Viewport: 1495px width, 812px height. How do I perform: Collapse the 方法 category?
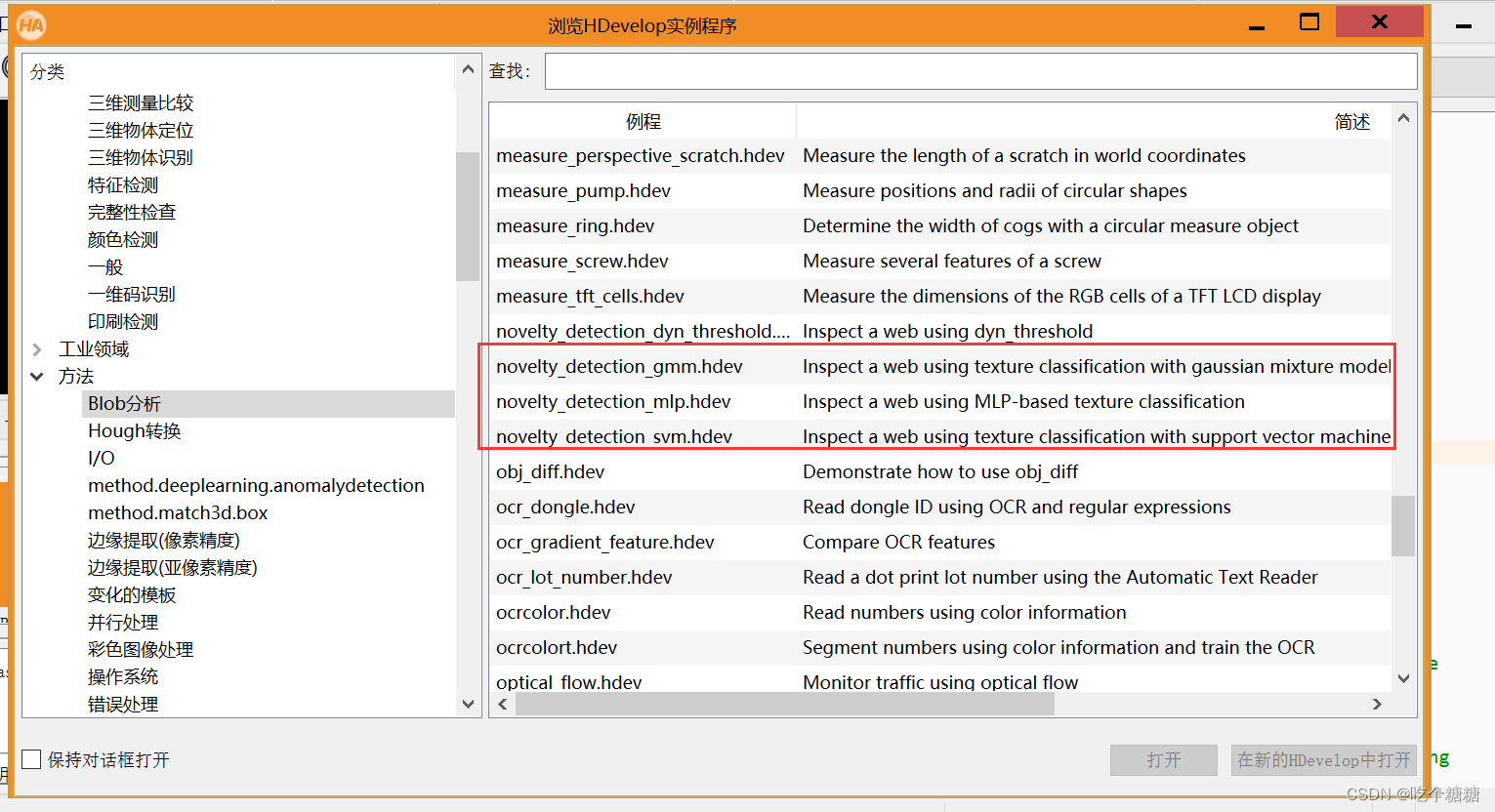[x=37, y=377]
